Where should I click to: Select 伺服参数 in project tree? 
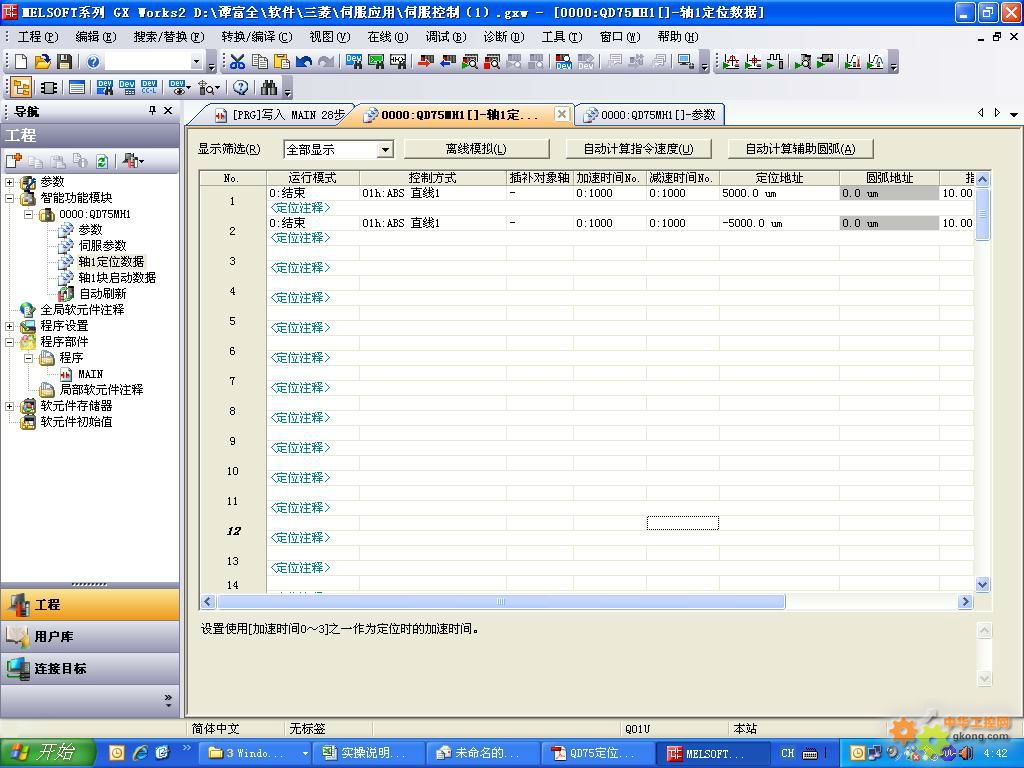(x=102, y=246)
